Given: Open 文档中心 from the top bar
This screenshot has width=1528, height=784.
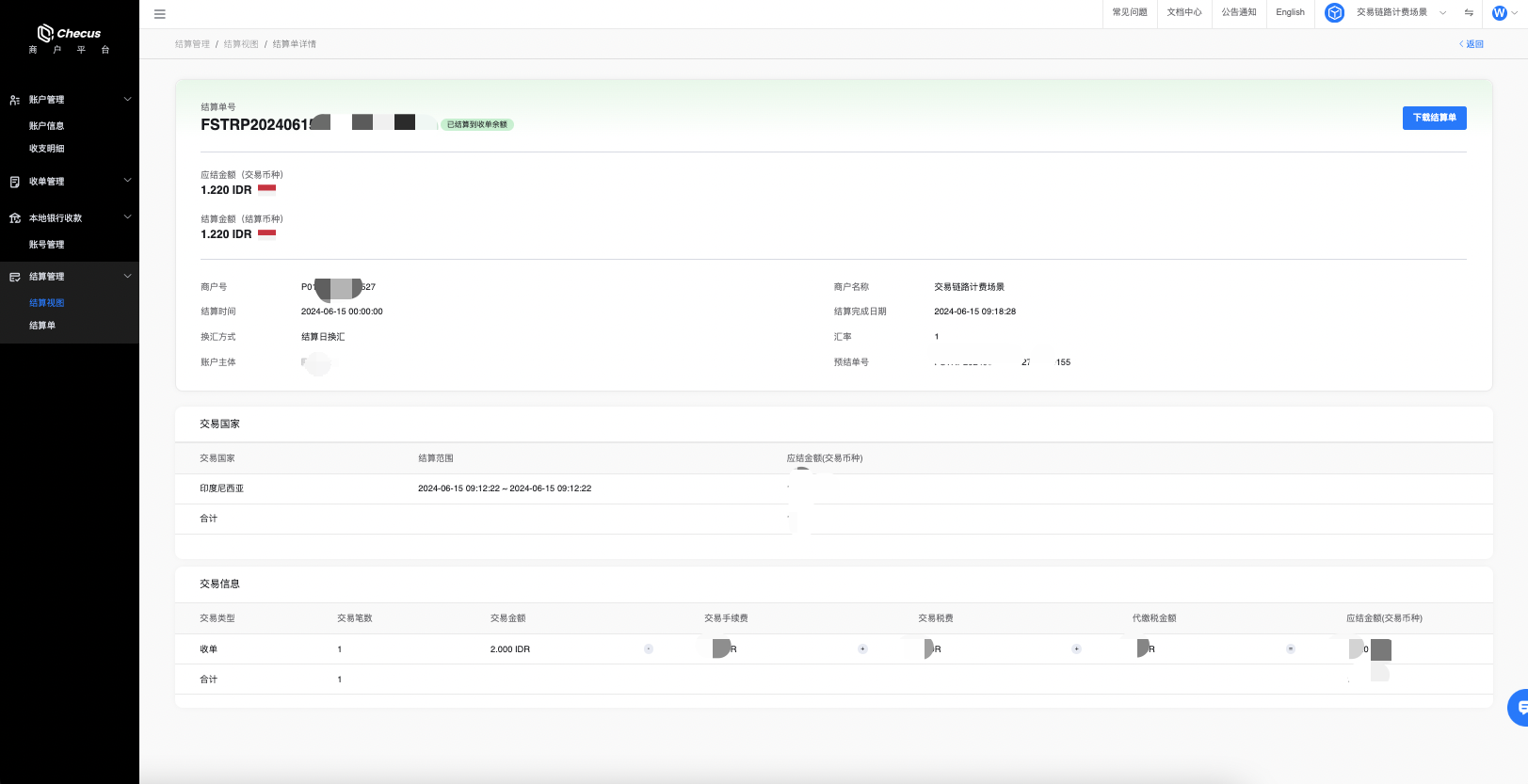Looking at the screenshot, I should pyautogui.click(x=1184, y=13).
